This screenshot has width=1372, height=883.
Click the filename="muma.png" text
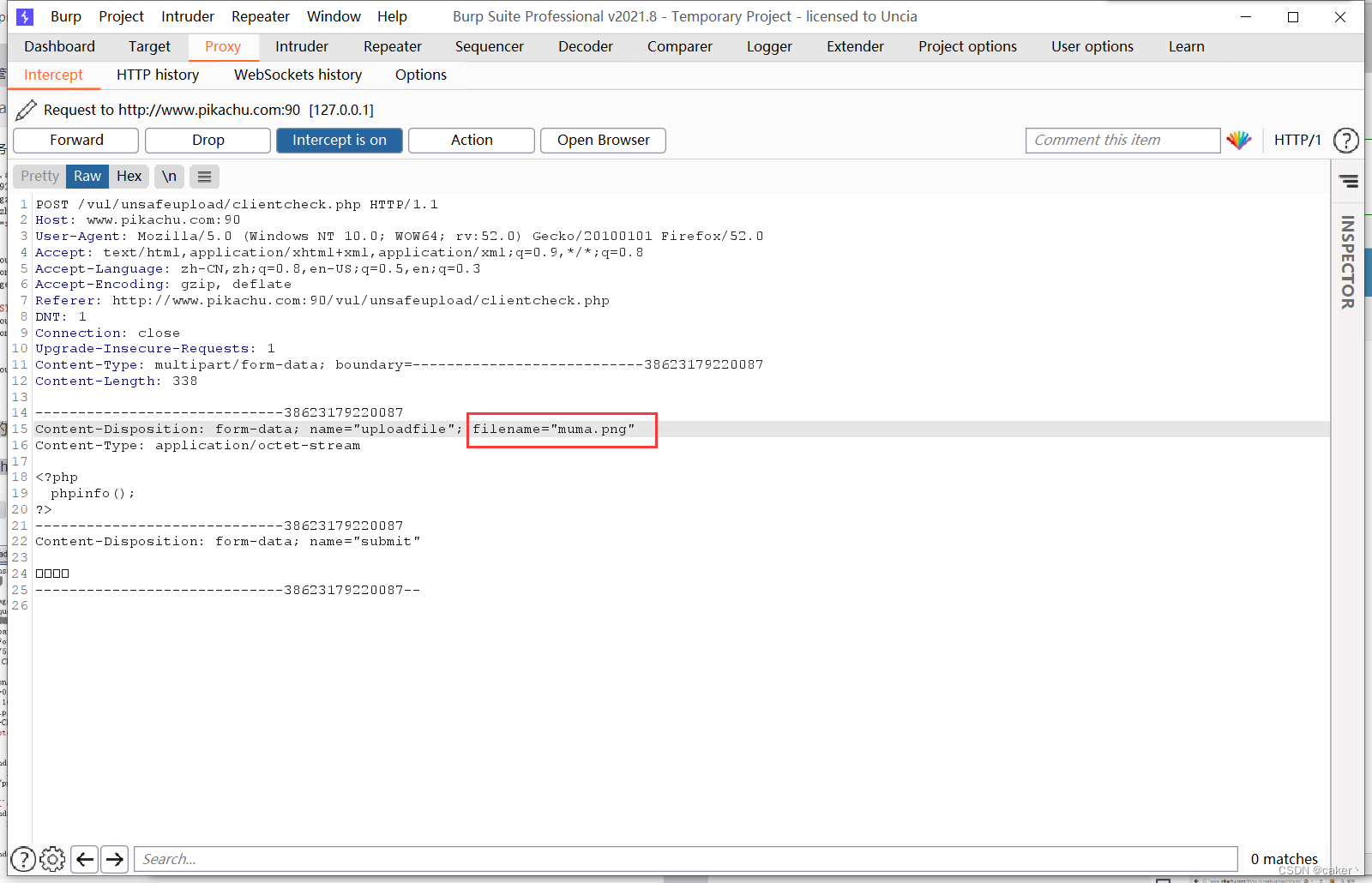(554, 429)
